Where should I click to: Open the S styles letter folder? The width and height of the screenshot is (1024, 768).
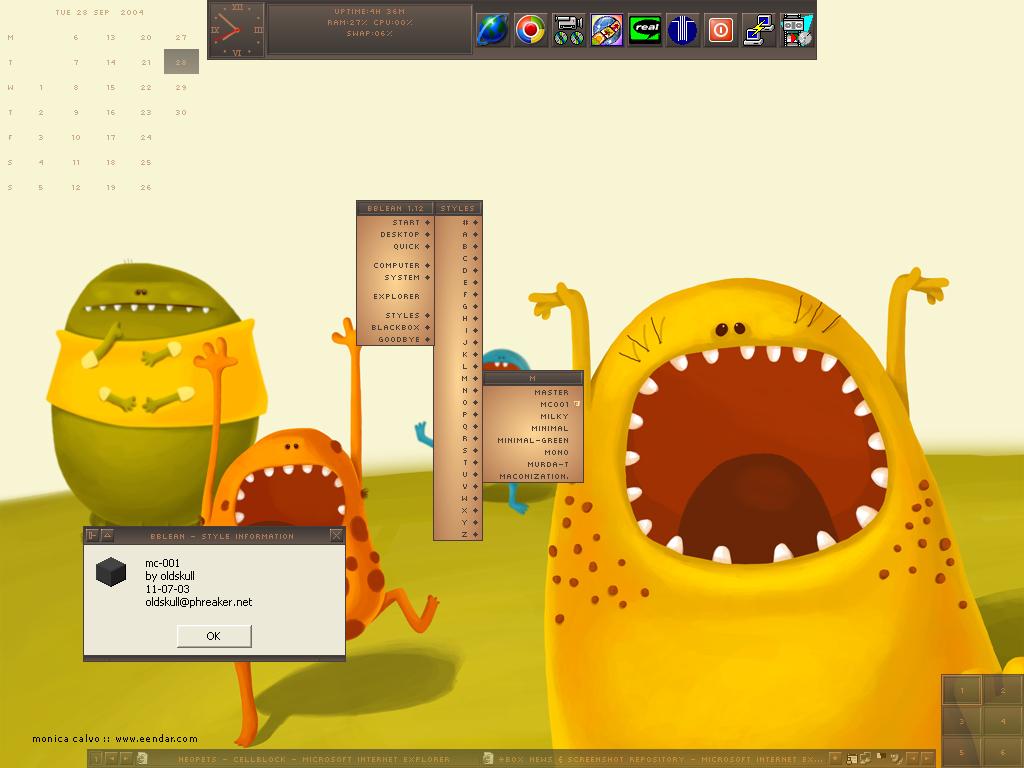pos(458,451)
